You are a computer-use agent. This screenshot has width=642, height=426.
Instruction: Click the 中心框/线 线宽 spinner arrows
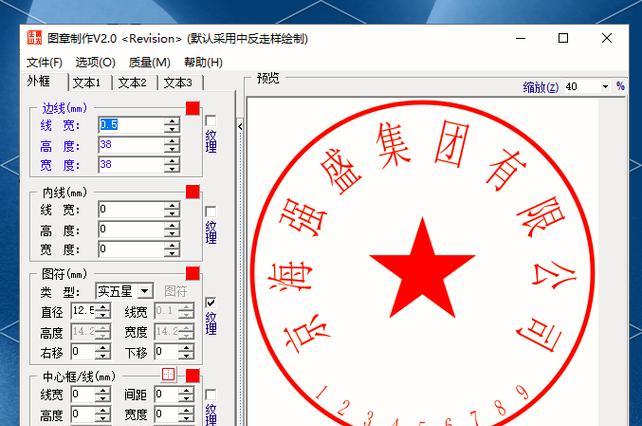pyautogui.click(x=103, y=395)
